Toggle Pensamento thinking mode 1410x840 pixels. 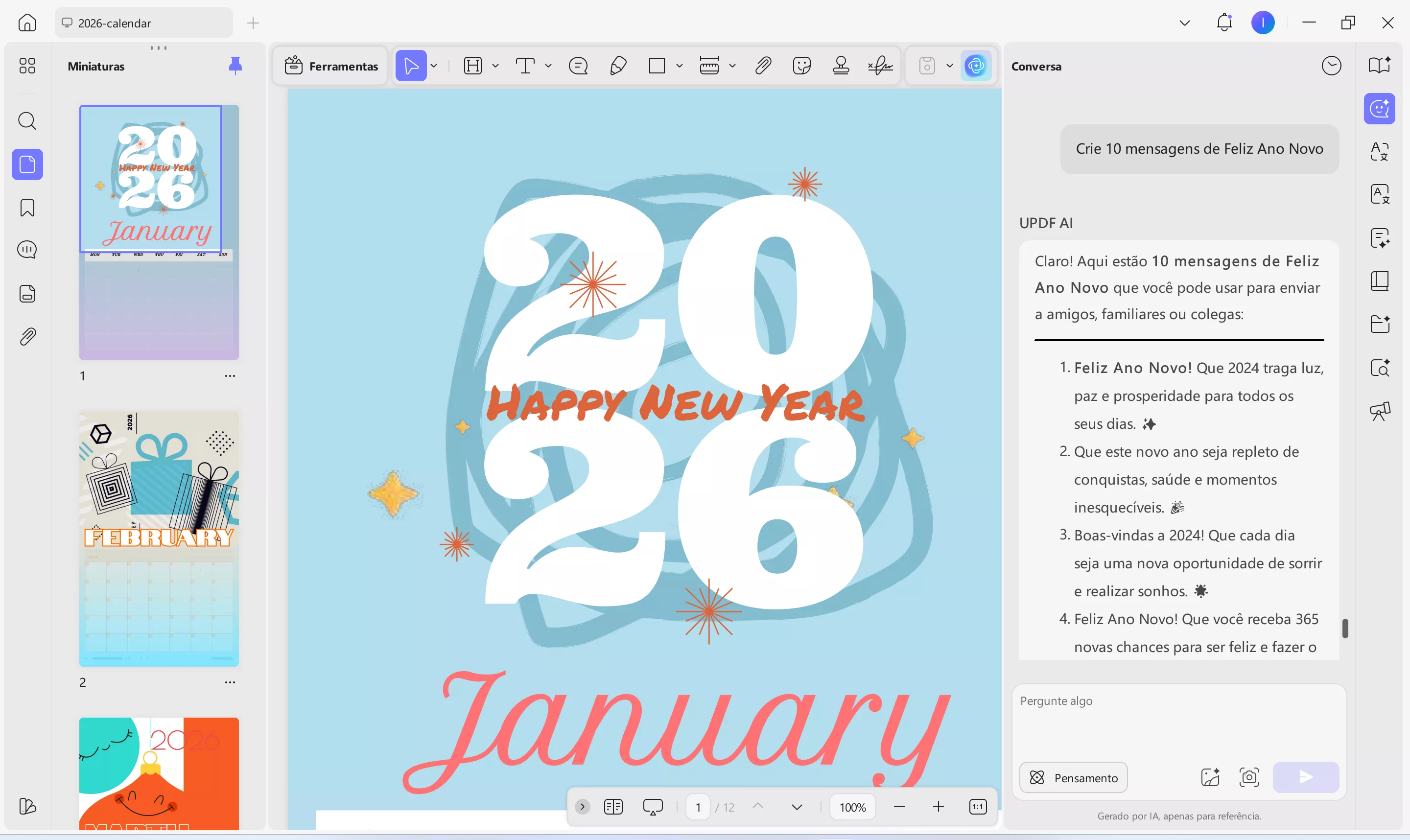click(1073, 777)
